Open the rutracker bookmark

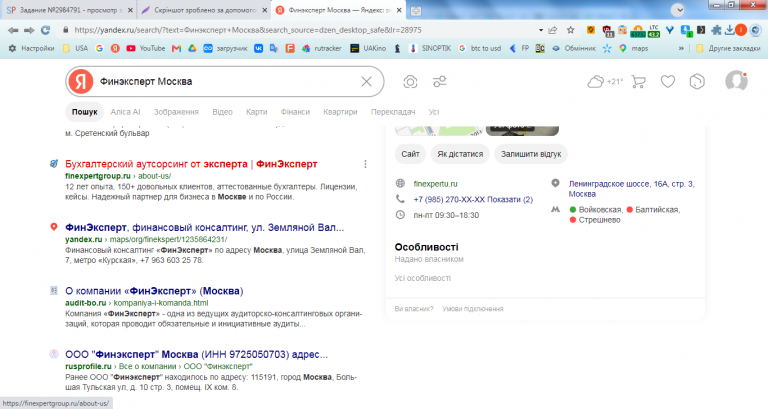click(322, 48)
